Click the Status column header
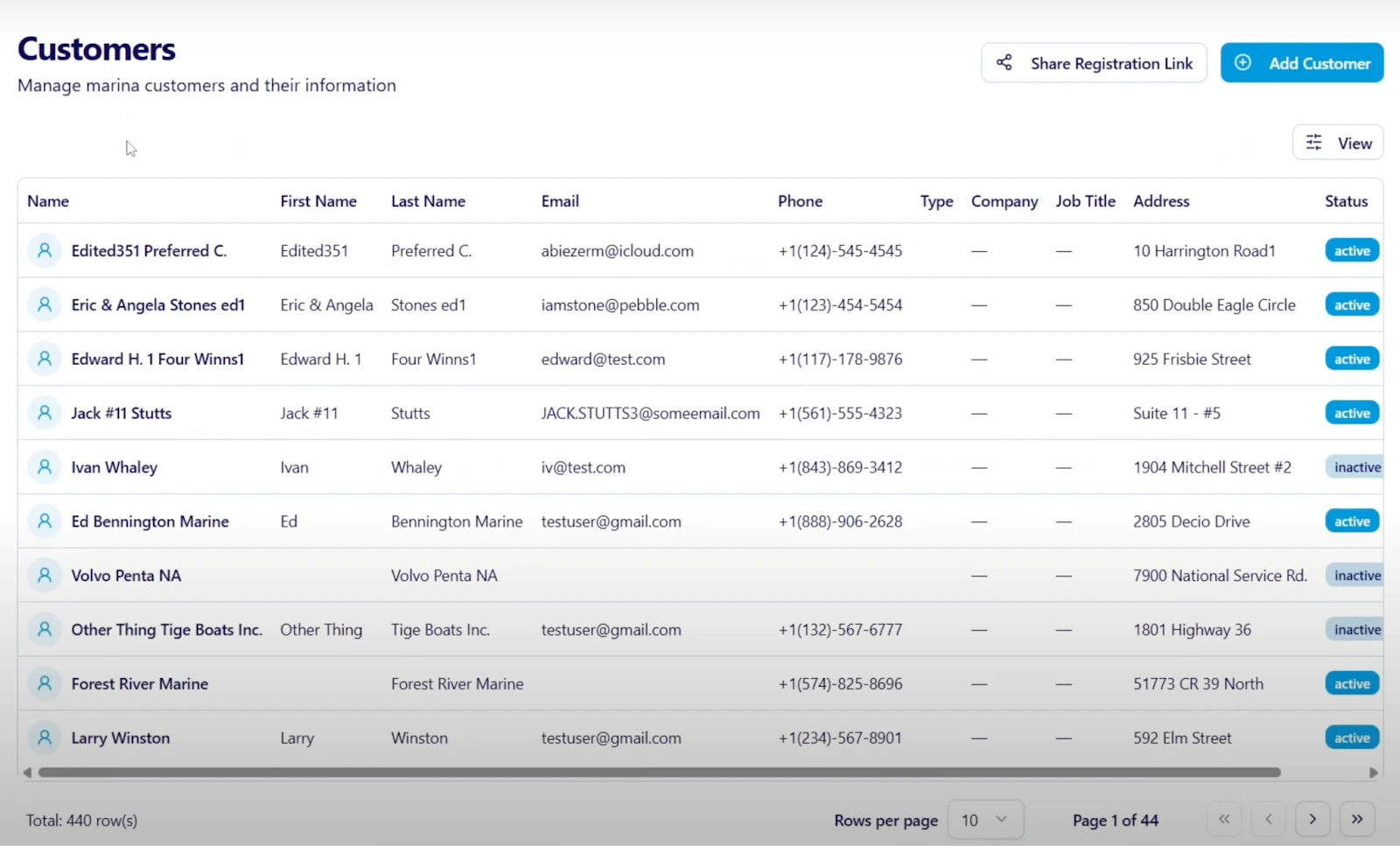 pyautogui.click(x=1346, y=201)
